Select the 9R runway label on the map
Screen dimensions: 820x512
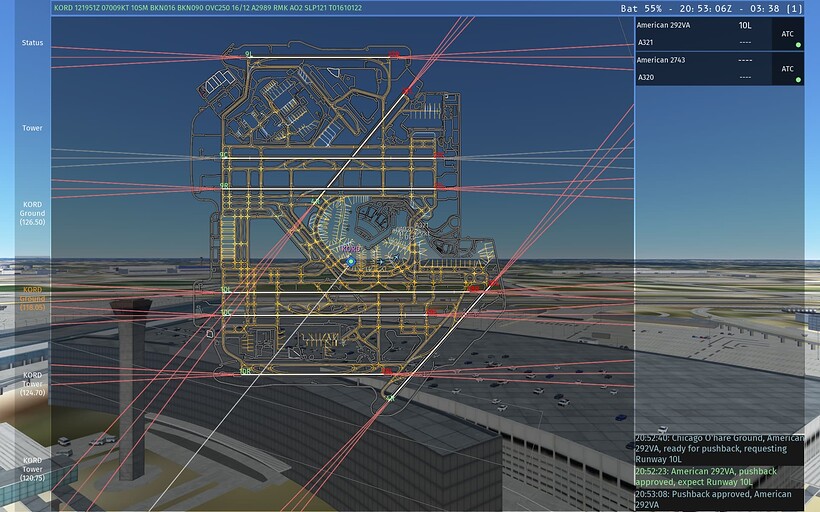point(224,186)
